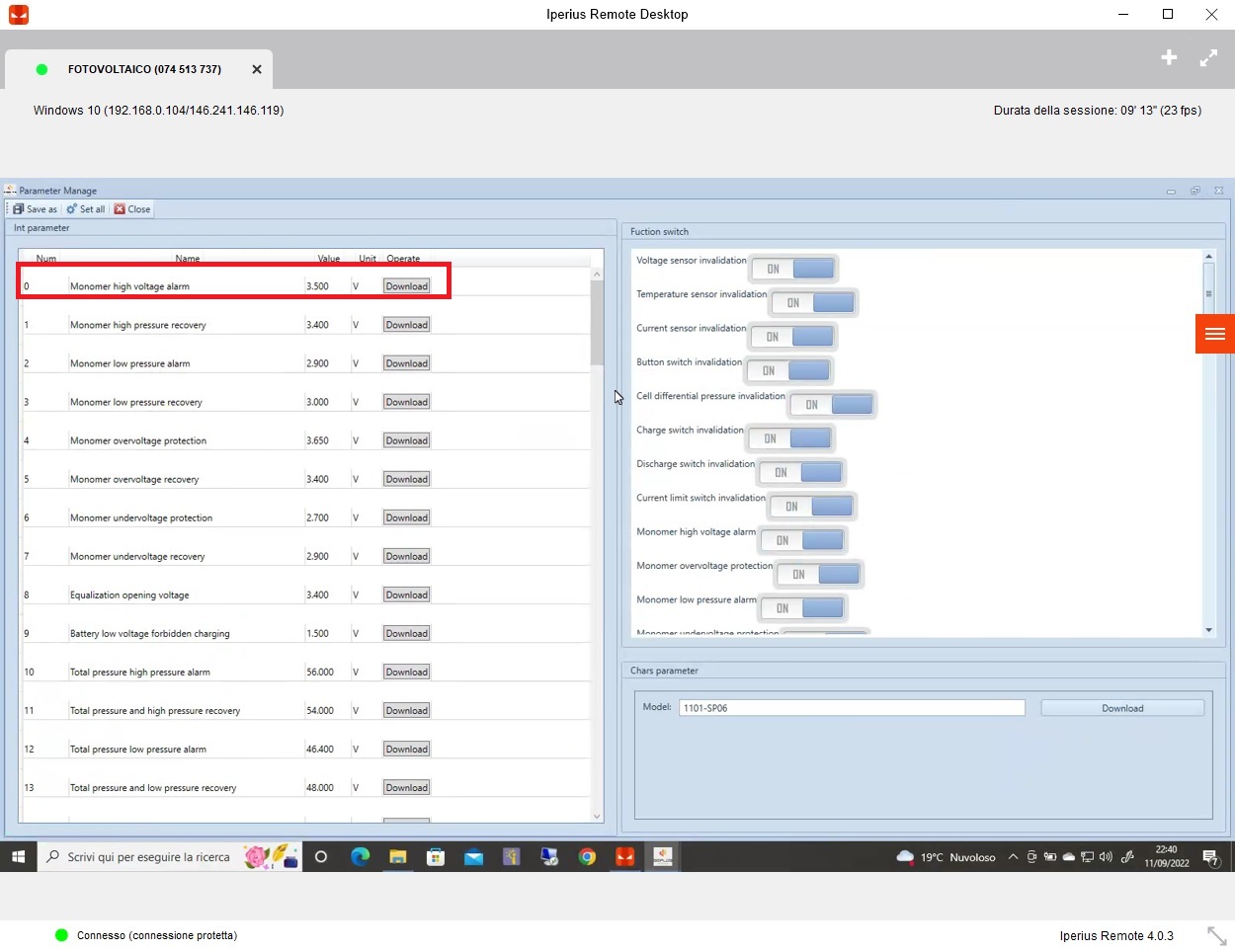Click the Save as toolbar icon

click(x=18, y=209)
